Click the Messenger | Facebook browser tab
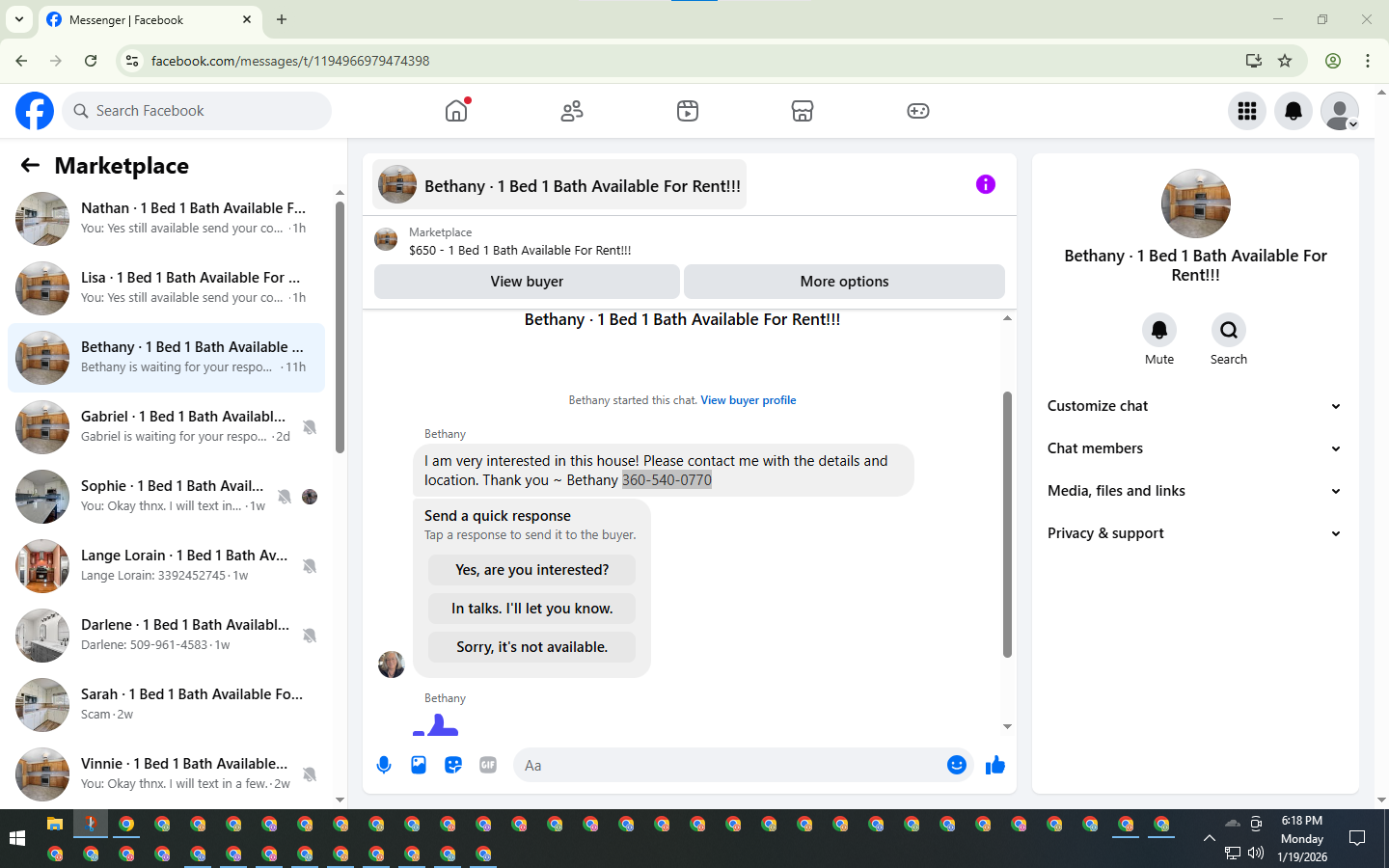The width and height of the screenshot is (1389, 868). [x=149, y=19]
